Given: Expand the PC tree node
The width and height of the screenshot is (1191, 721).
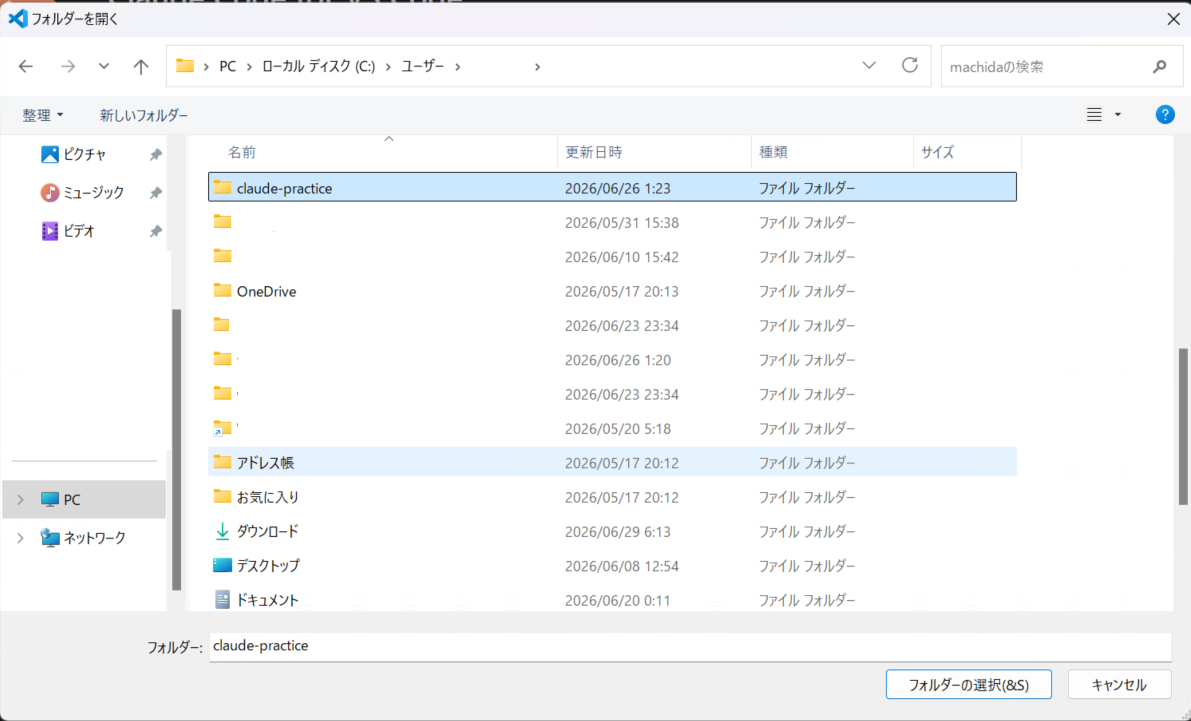Looking at the screenshot, I should click(21, 500).
